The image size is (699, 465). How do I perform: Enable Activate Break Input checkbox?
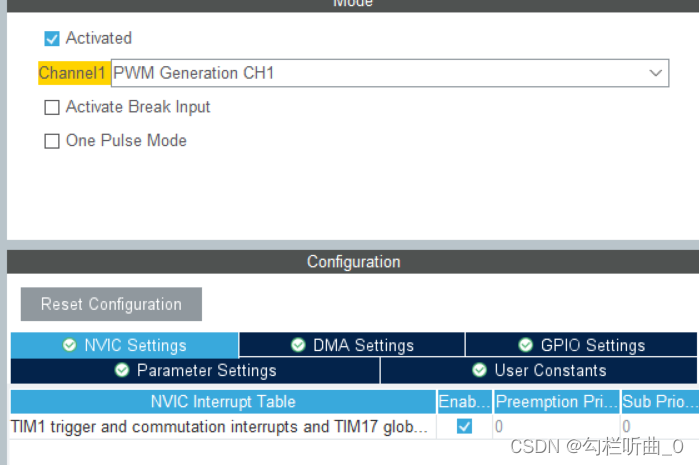point(52,107)
